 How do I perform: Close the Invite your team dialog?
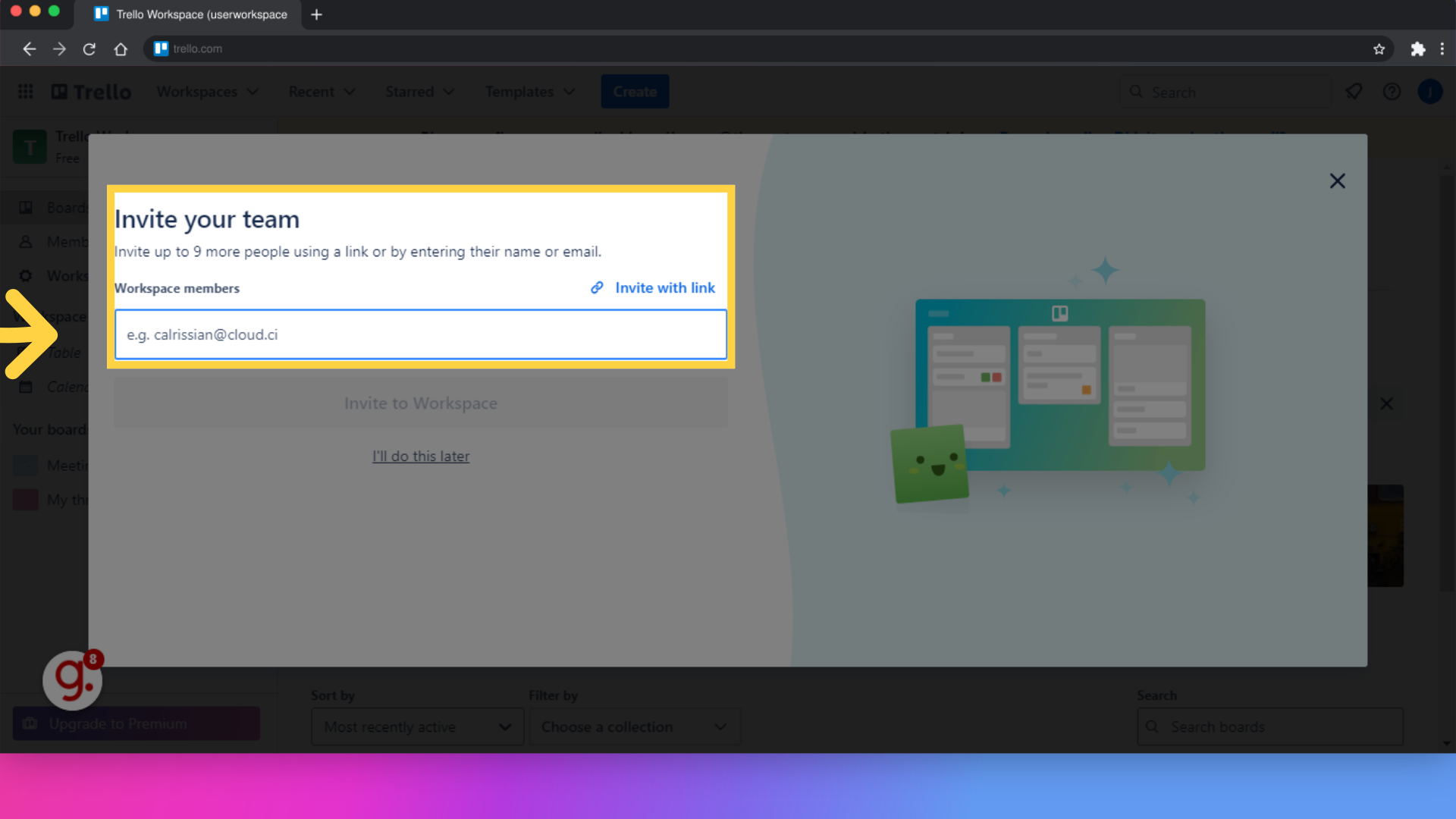[1338, 180]
